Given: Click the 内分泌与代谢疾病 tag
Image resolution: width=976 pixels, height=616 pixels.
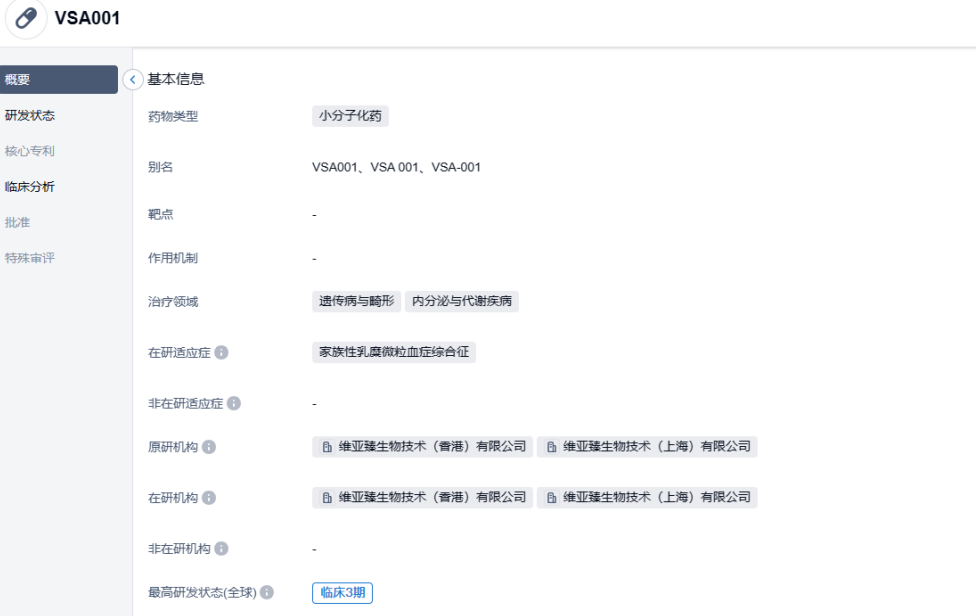Looking at the screenshot, I should tap(461, 301).
